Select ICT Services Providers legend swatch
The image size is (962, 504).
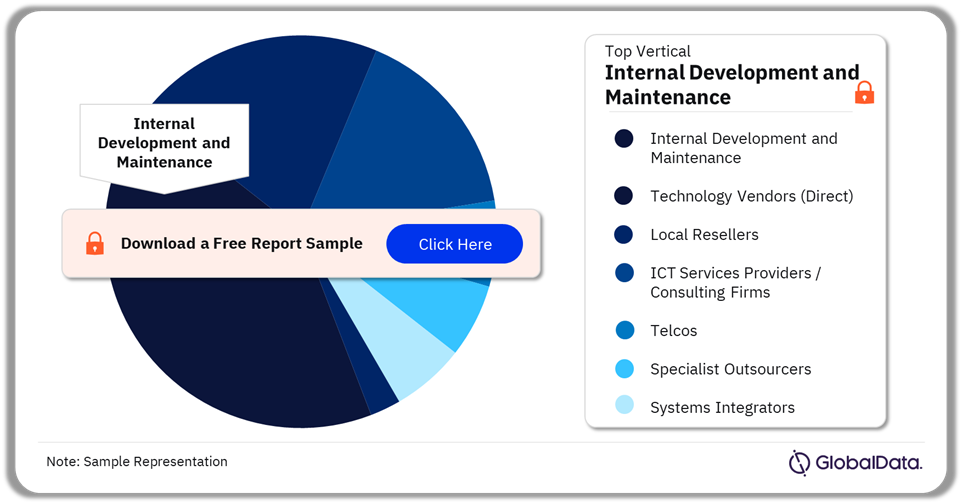pyautogui.click(x=624, y=273)
